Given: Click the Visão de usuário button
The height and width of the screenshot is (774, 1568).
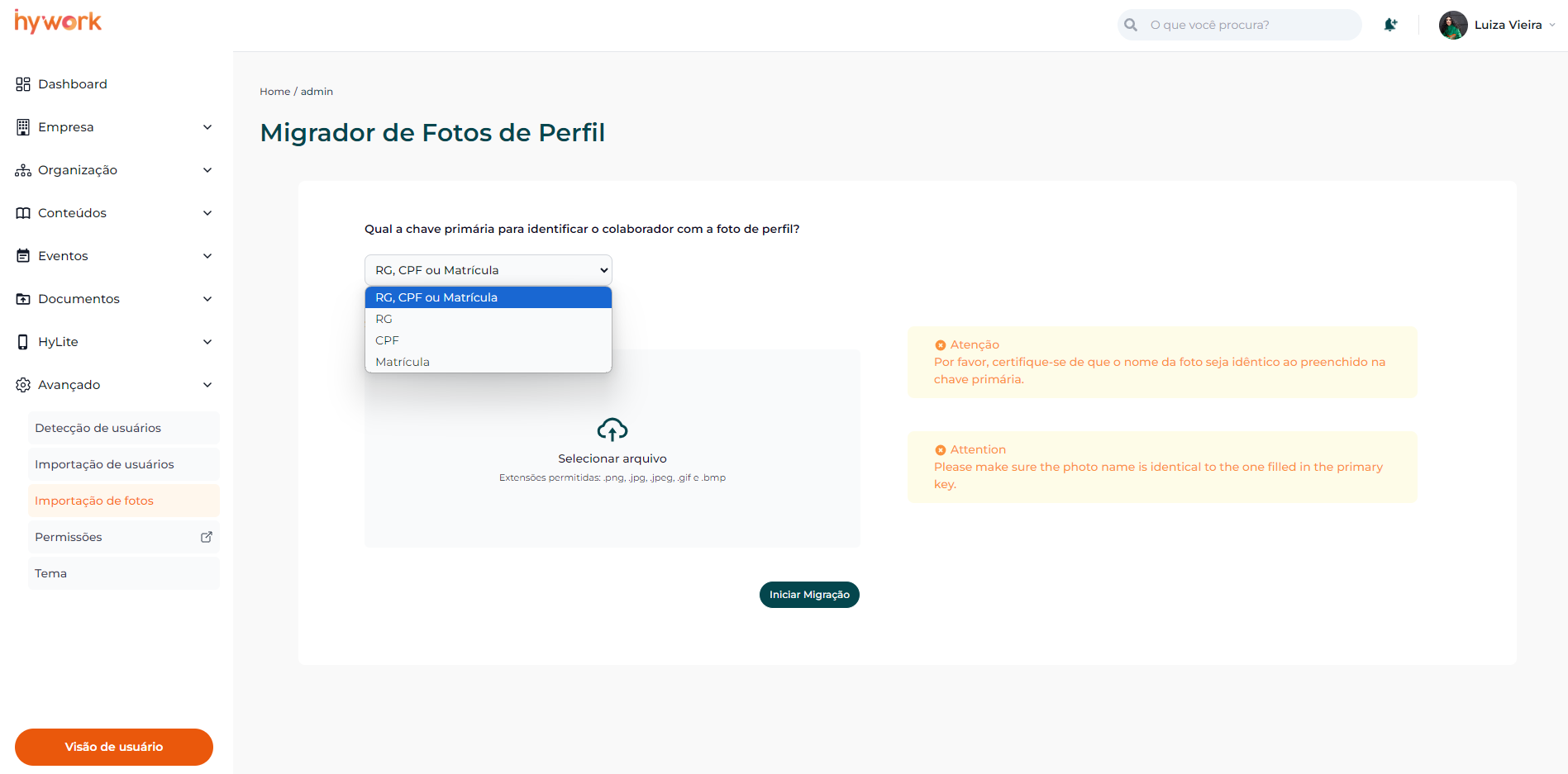Looking at the screenshot, I should pyautogui.click(x=114, y=747).
